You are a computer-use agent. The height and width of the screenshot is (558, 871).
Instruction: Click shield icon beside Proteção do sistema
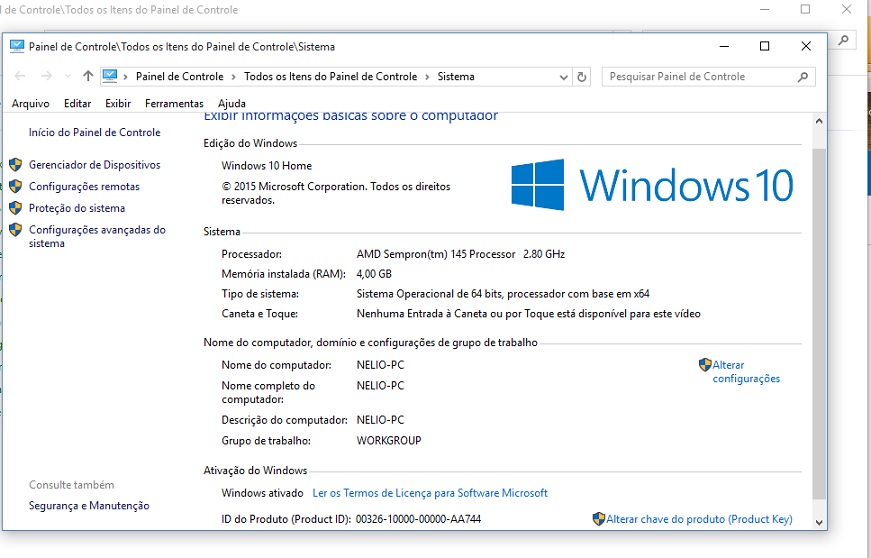click(16, 208)
